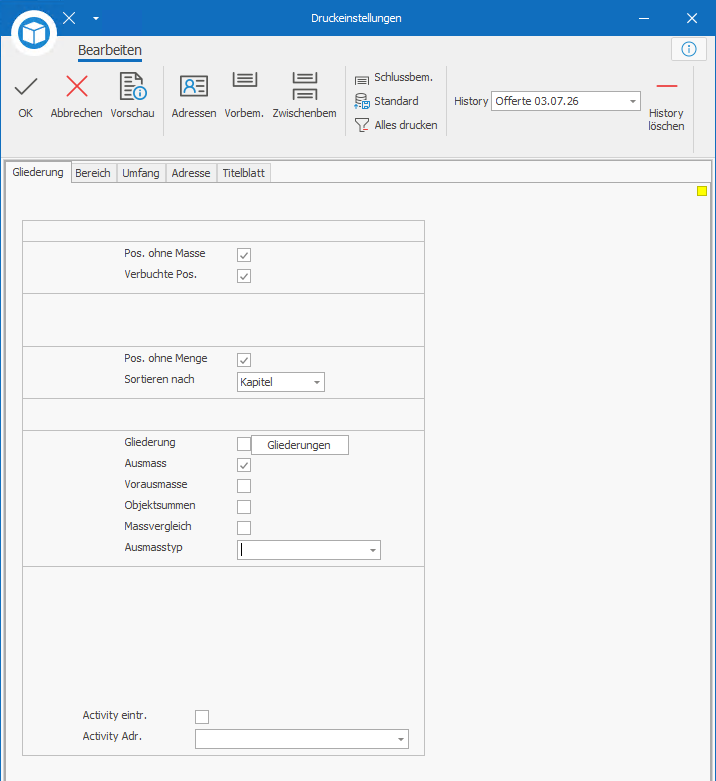Open Schlussbem. closing remarks

[393, 78]
